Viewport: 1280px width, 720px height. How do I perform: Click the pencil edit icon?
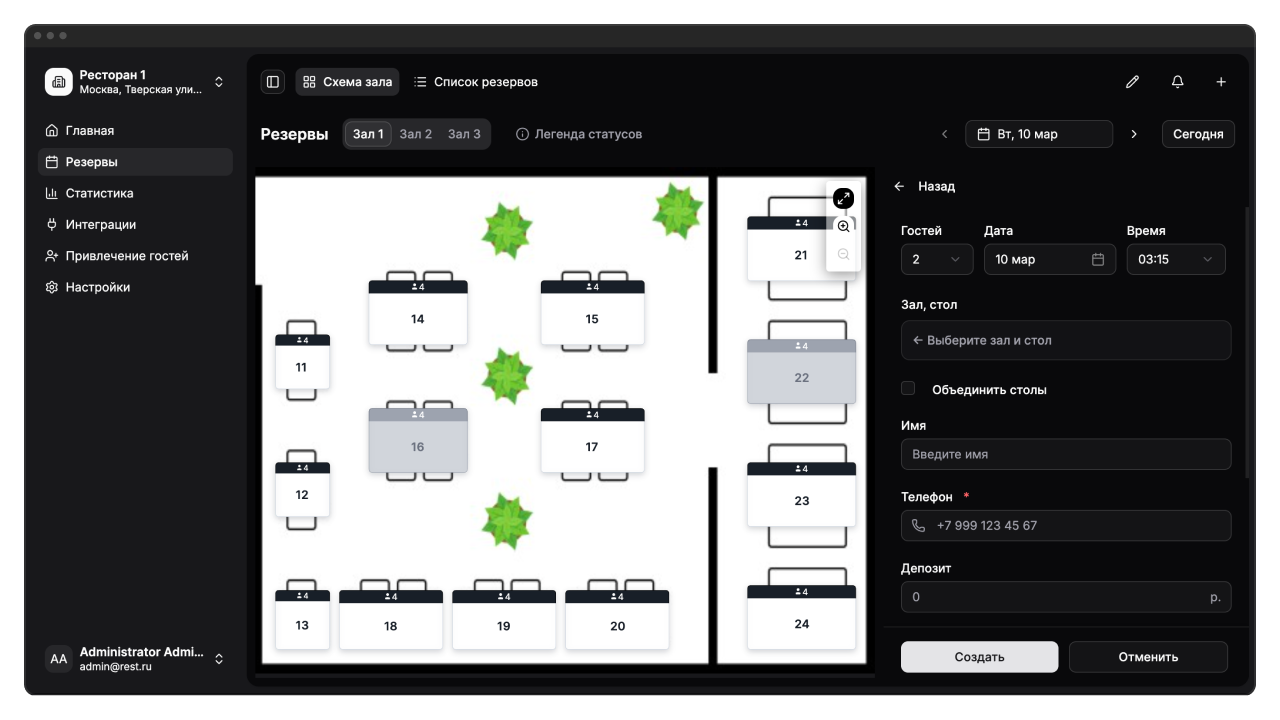[1132, 82]
